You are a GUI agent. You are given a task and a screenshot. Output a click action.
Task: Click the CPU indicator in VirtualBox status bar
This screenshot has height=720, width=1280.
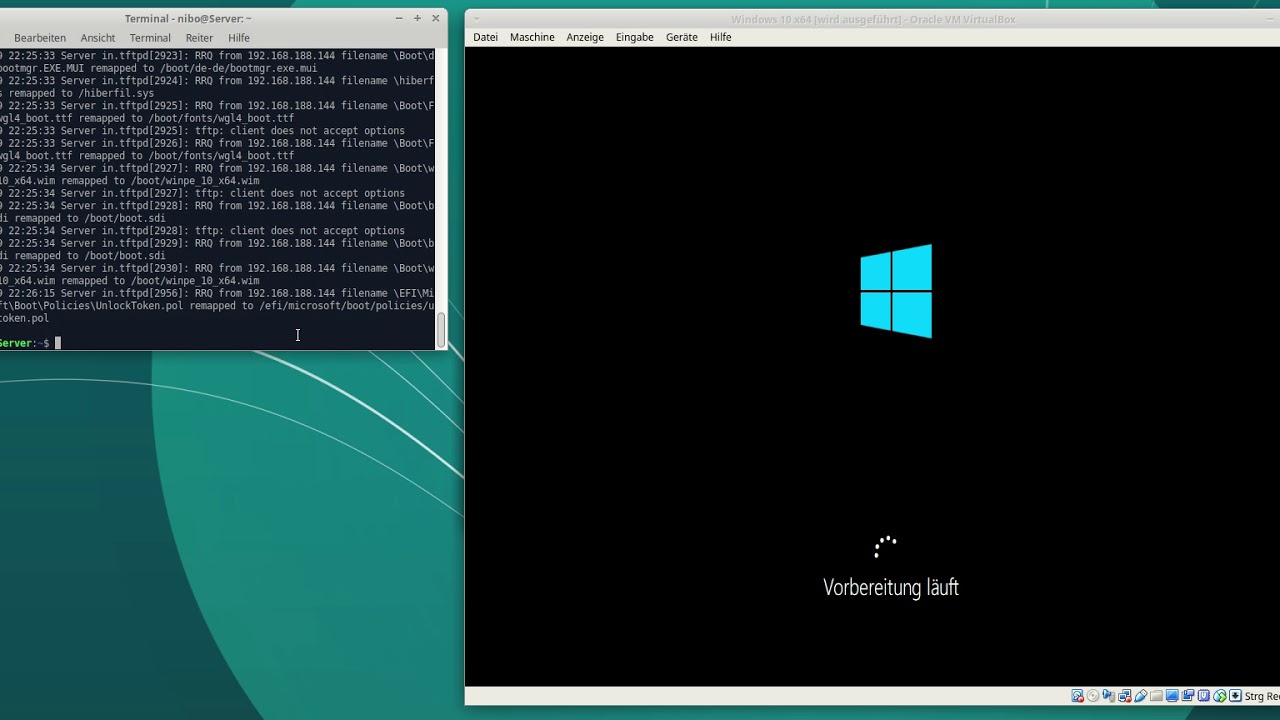pyautogui.click(x=1204, y=696)
